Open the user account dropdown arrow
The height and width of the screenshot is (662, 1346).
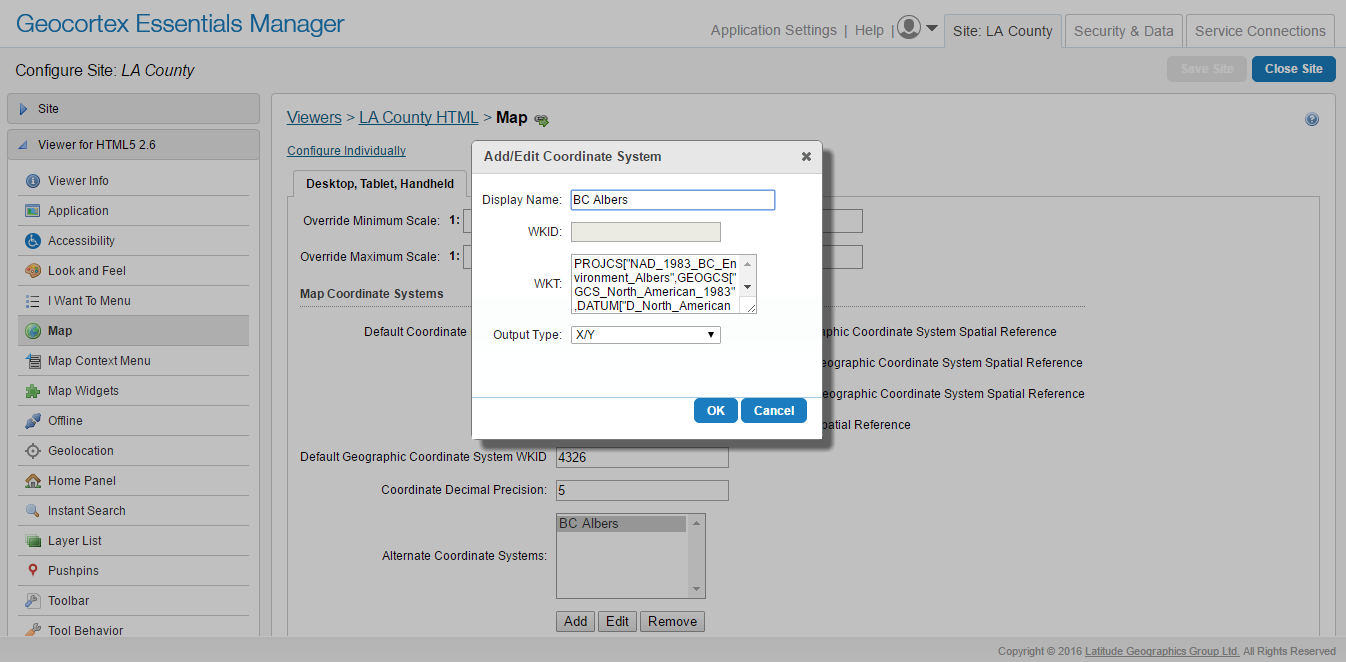click(932, 28)
